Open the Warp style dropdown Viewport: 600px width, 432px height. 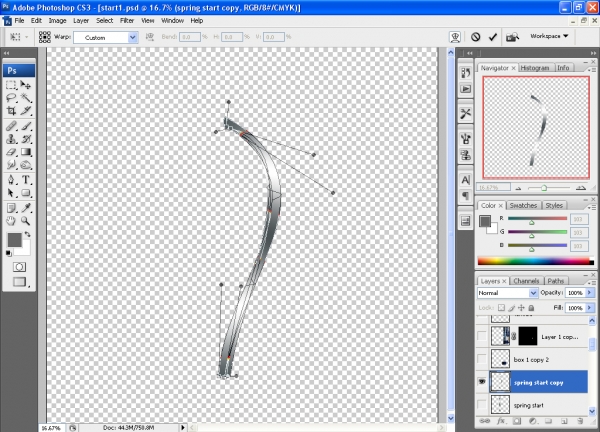[132, 37]
